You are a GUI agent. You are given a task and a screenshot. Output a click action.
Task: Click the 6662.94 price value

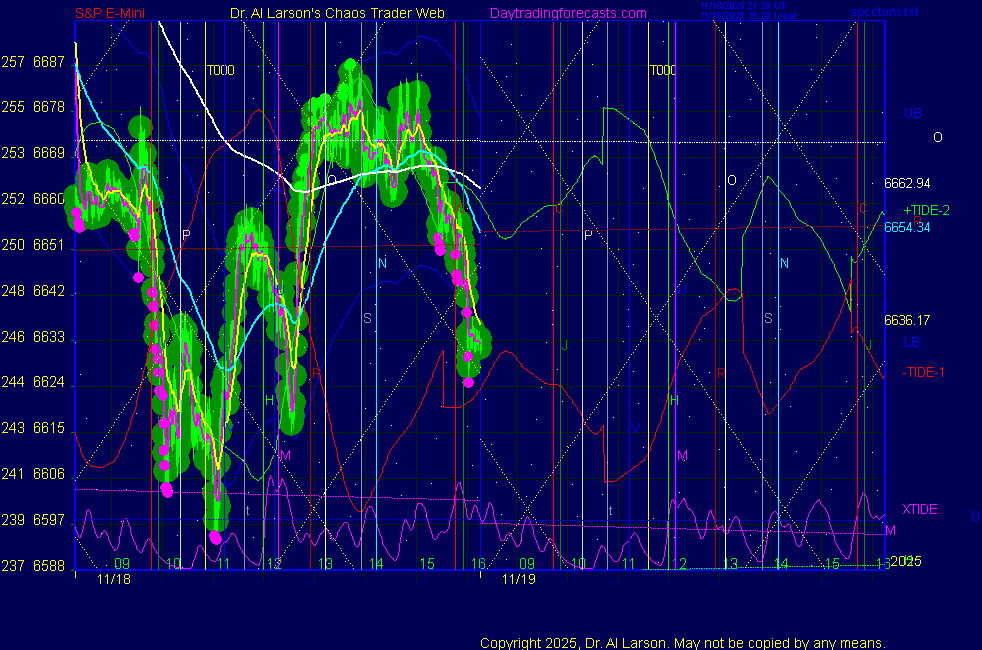(x=907, y=183)
